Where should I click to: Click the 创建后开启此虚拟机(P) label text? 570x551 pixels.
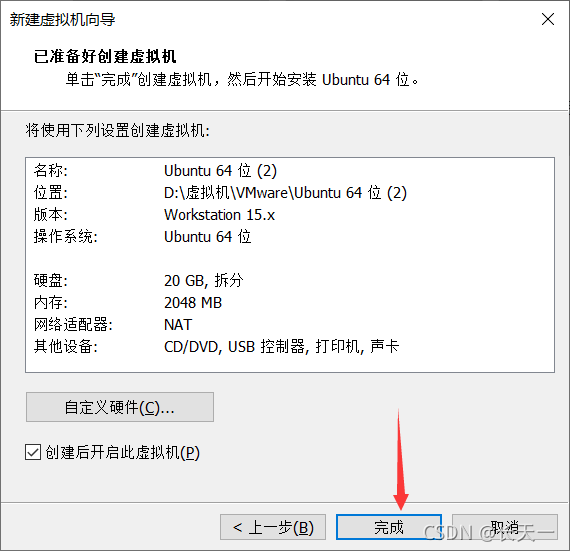point(123,453)
